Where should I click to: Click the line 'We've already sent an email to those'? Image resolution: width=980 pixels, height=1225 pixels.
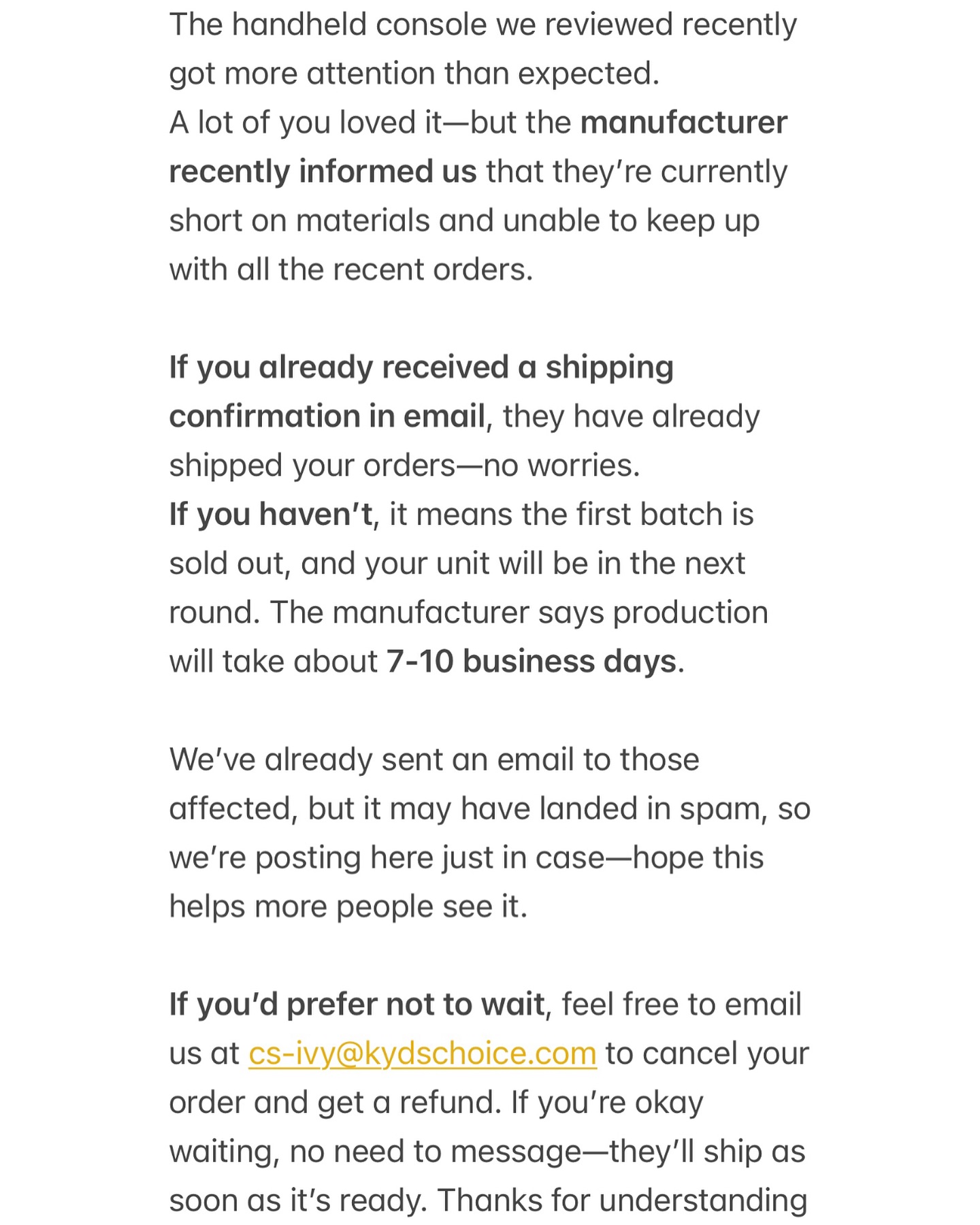434,759
